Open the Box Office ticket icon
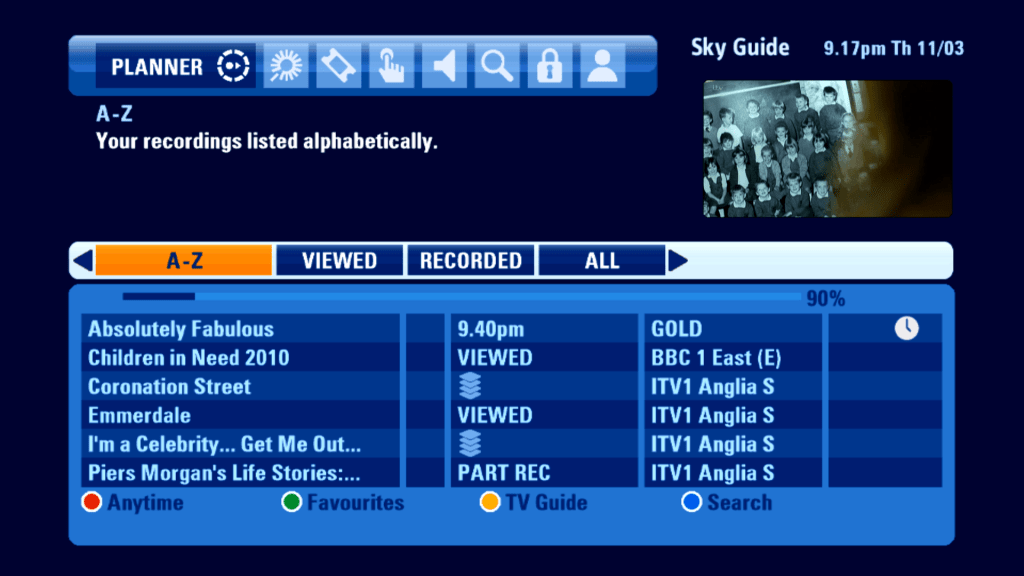This screenshot has height=576, width=1024. 338,66
